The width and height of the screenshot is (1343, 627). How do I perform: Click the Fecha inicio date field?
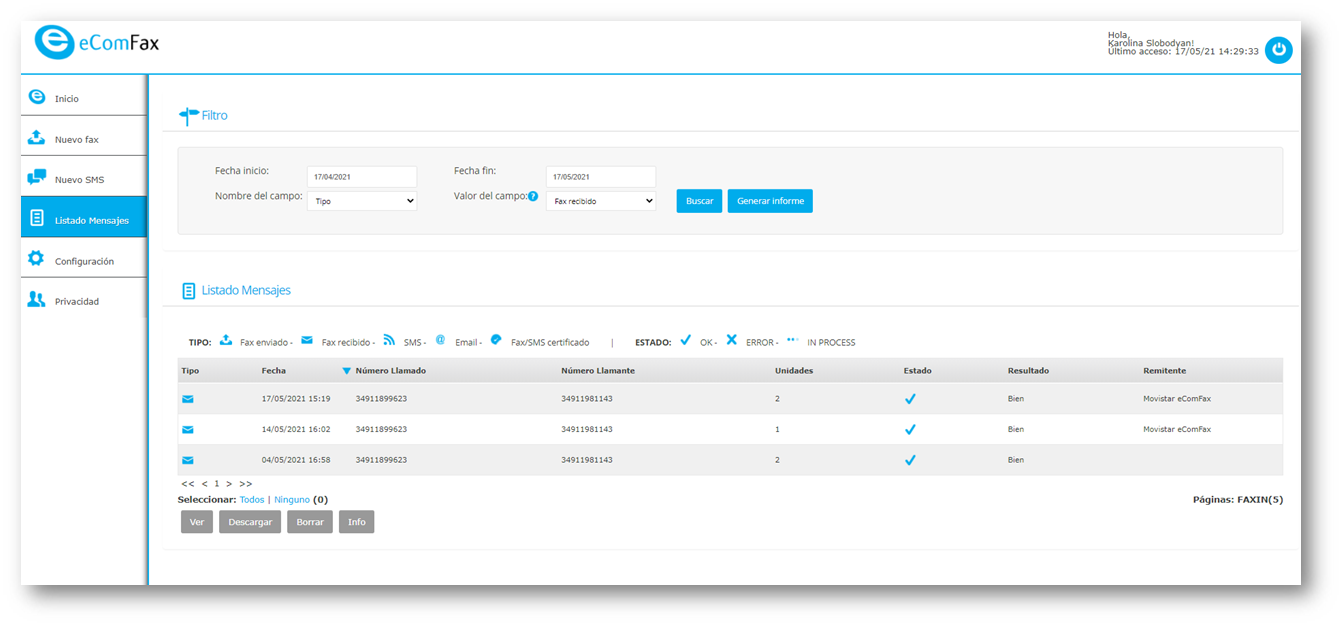coord(362,177)
